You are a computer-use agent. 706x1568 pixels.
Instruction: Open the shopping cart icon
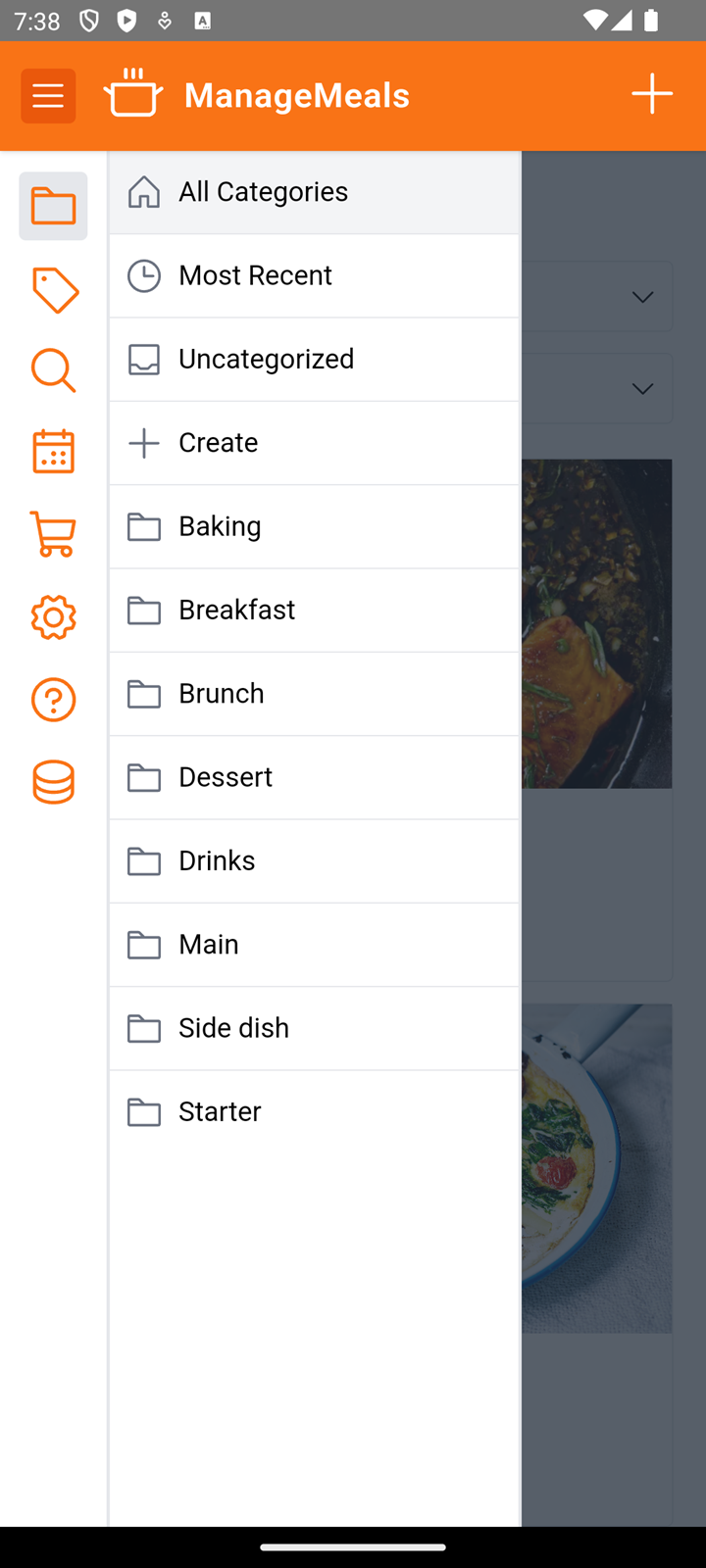click(x=54, y=534)
